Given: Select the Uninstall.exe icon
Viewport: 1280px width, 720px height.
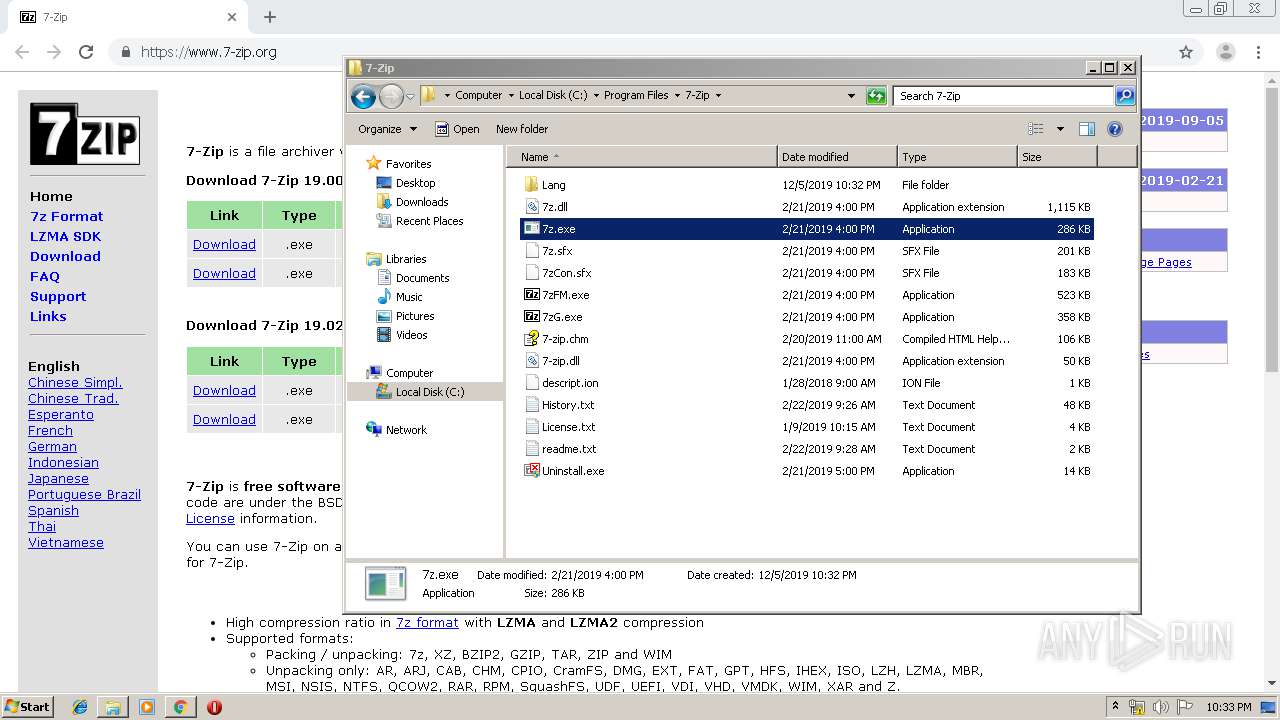Looking at the screenshot, I should pos(531,471).
